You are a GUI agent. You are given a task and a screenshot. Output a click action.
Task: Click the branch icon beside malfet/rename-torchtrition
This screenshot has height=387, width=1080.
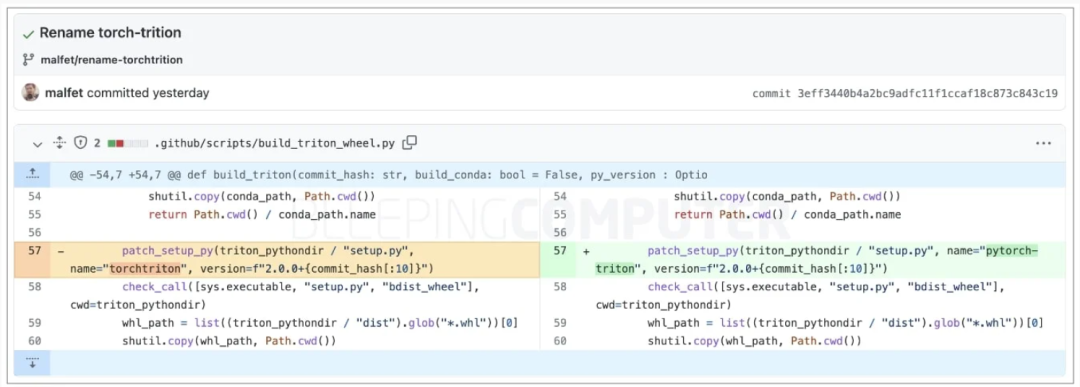coord(28,60)
